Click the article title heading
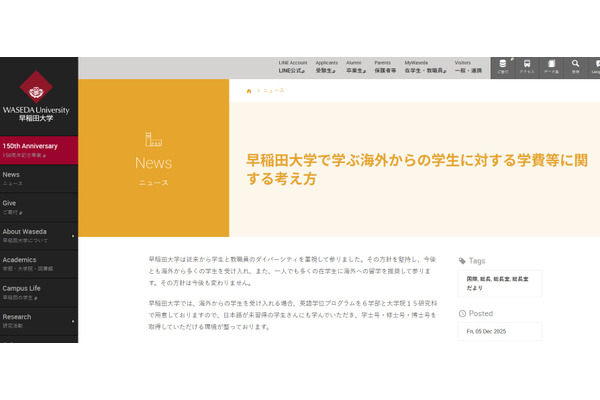 click(417, 170)
